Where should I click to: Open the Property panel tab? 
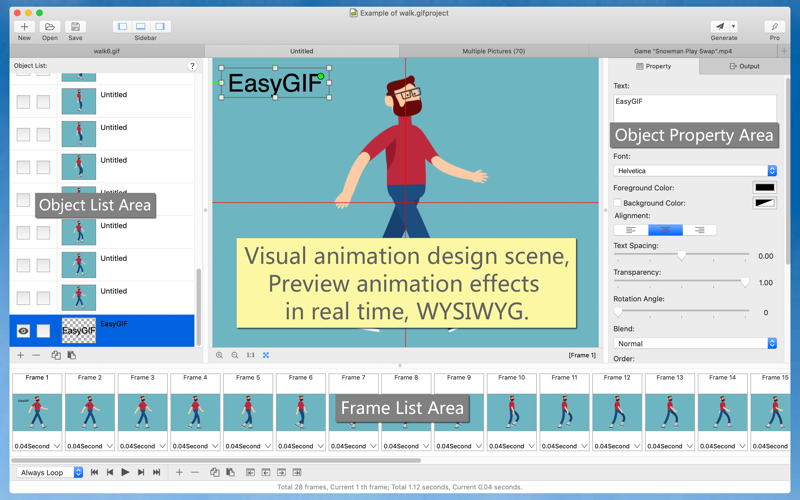[x=654, y=66]
